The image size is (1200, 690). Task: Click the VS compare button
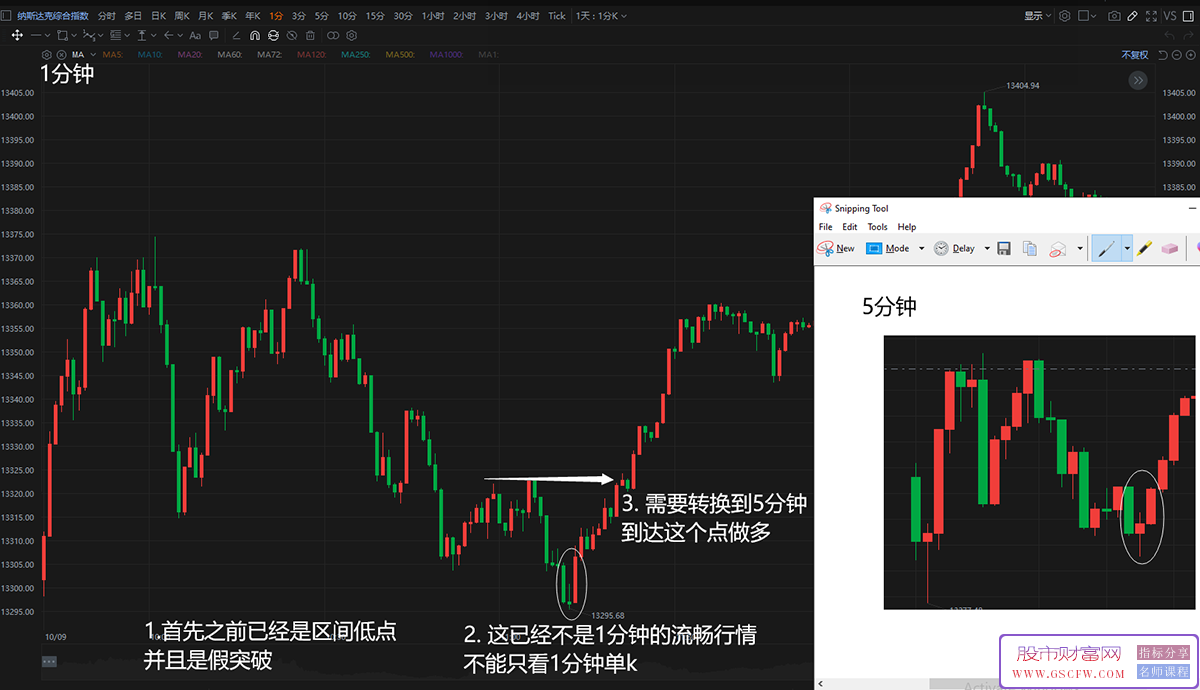pyautogui.click(x=1170, y=16)
